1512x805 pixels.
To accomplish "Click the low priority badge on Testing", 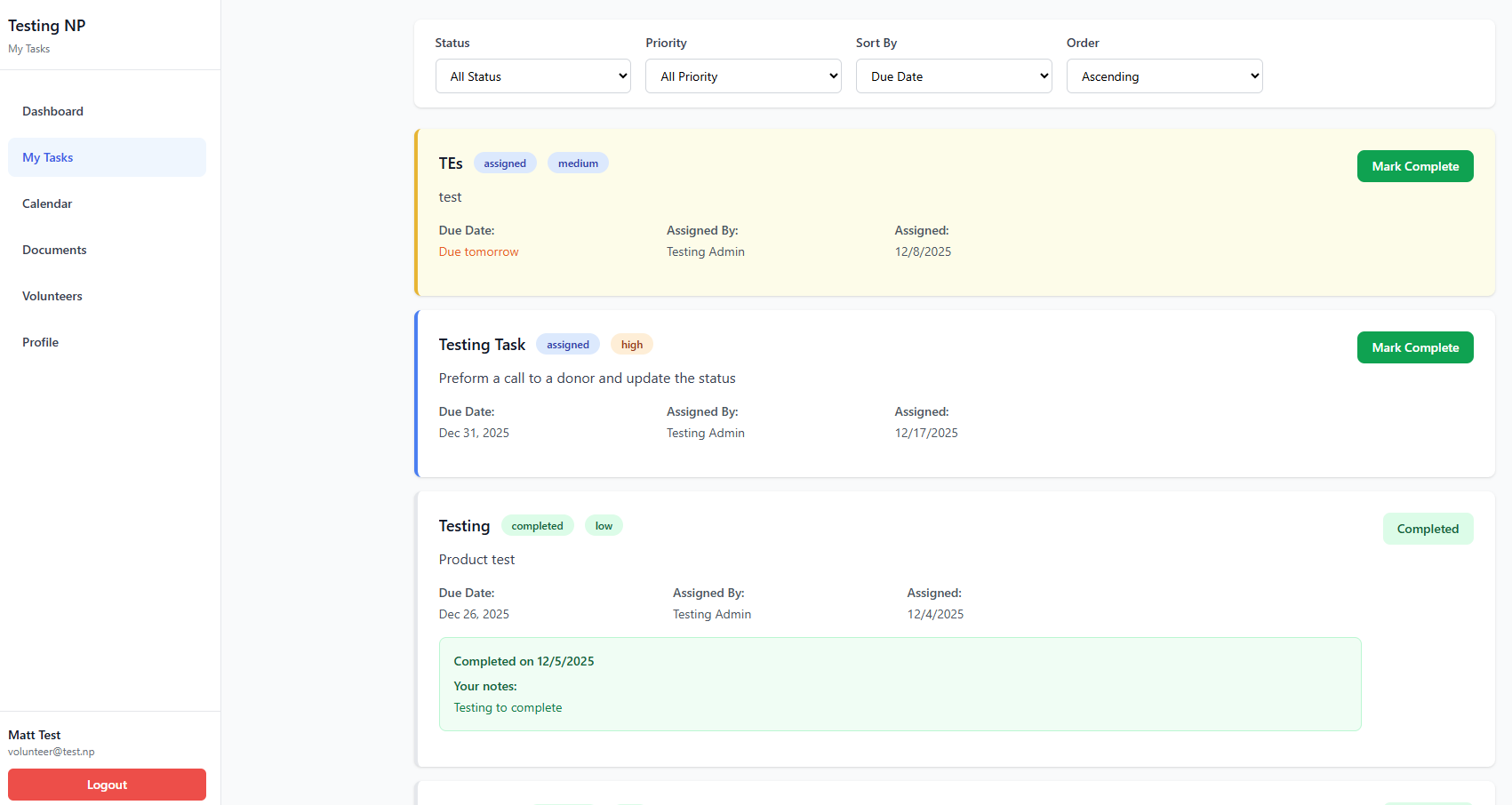I will pyautogui.click(x=604, y=525).
